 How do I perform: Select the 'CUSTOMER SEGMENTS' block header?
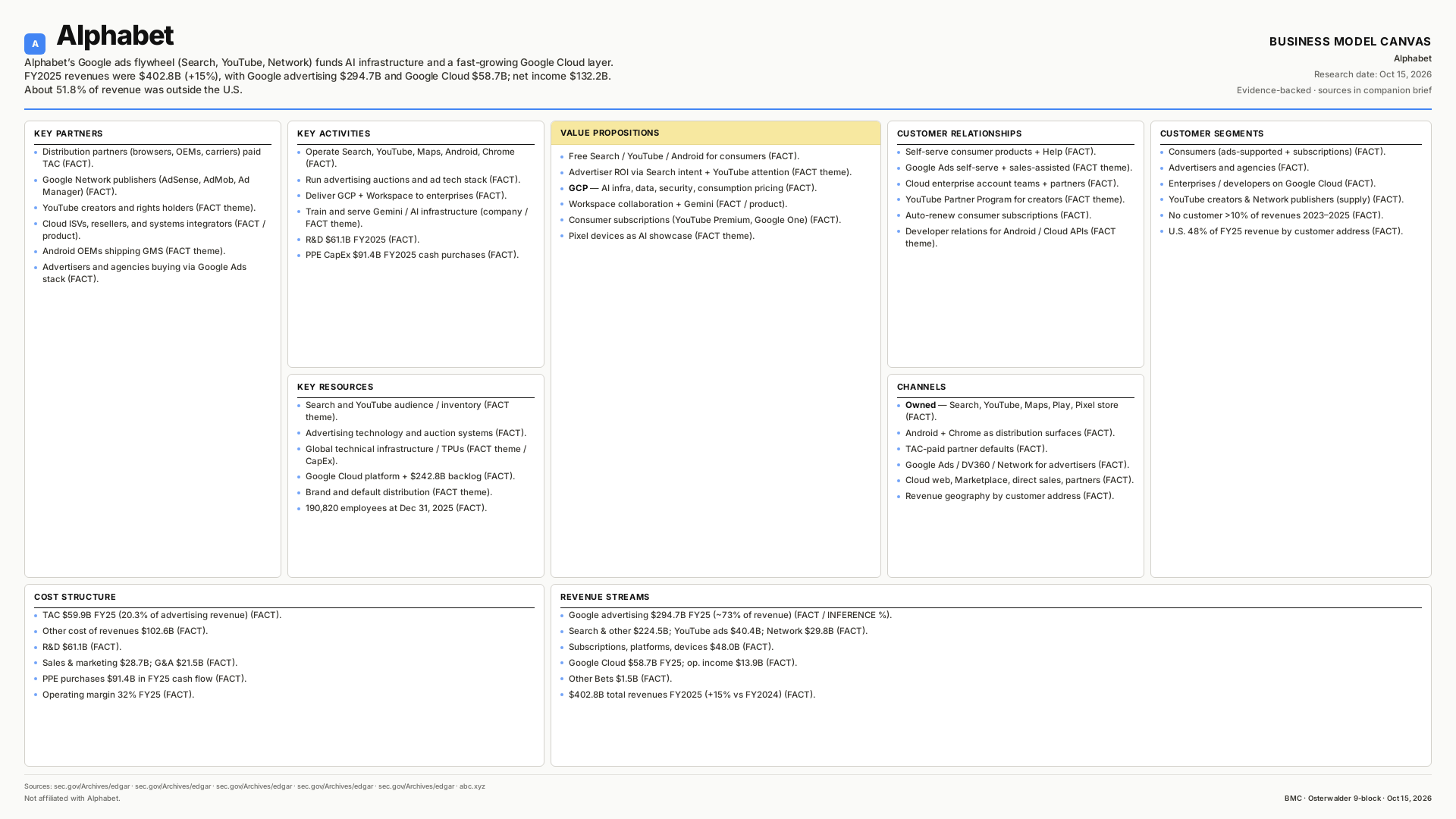[x=1212, y=133]
